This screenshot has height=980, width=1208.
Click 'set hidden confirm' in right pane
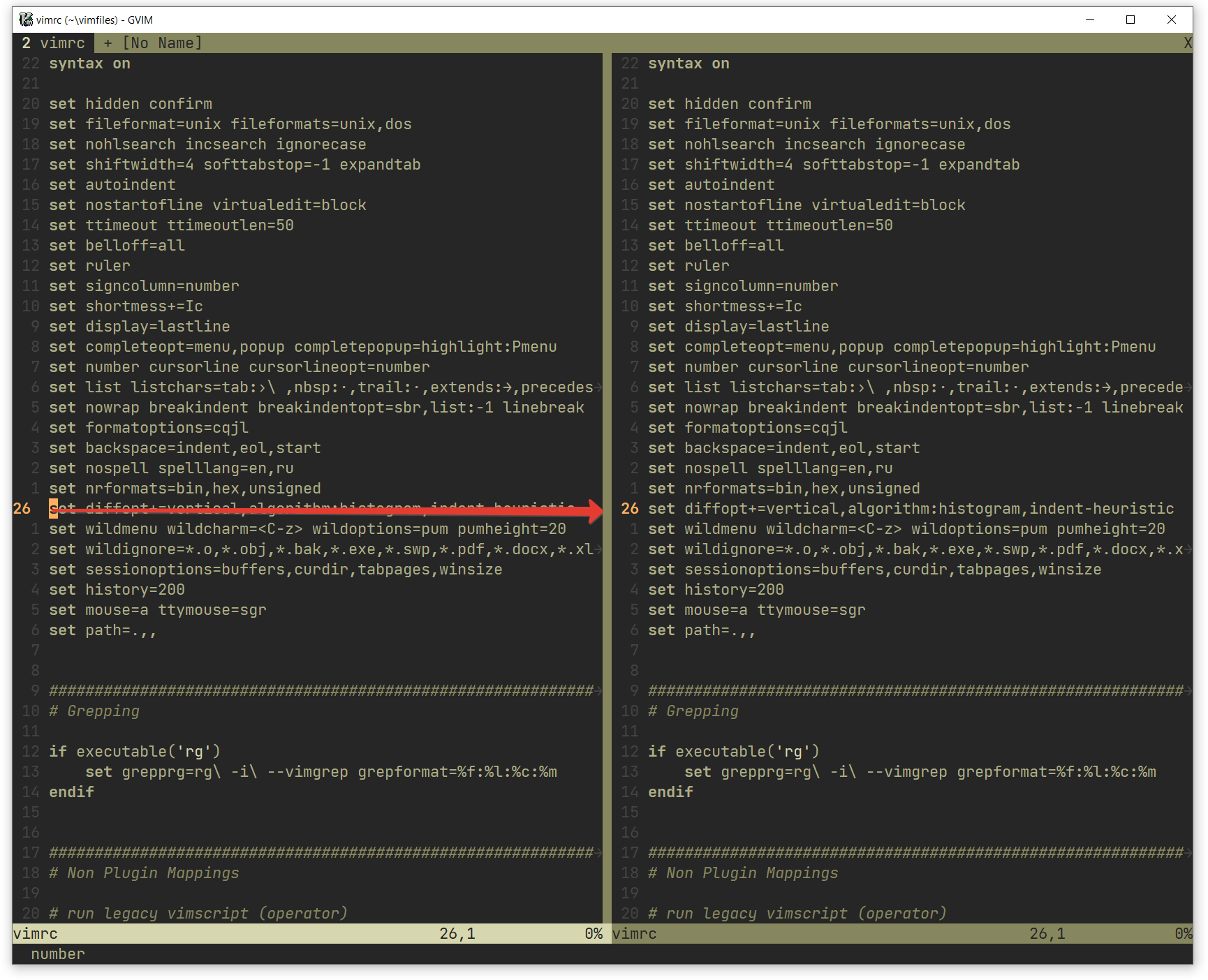pos(730,104)
